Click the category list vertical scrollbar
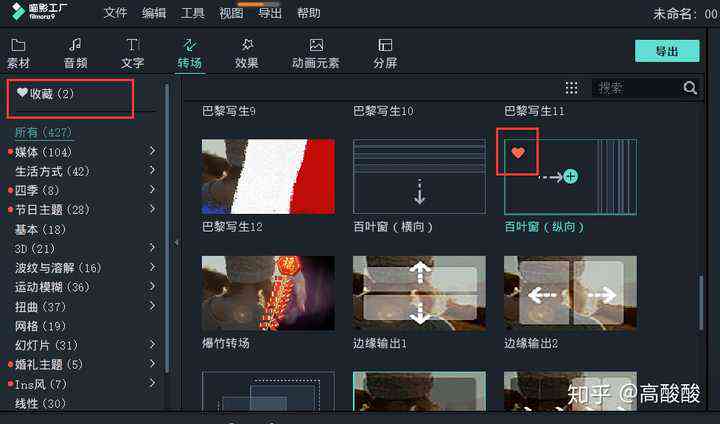The width and height of the screenshot is (720, 424). point(167,227)
